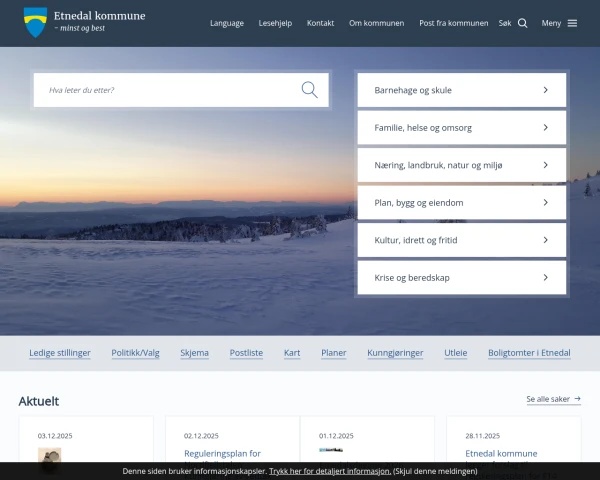Click the Etnedal kommune shield logo
The height and width of the screenshot is (480, 600).
coord(35,21)
